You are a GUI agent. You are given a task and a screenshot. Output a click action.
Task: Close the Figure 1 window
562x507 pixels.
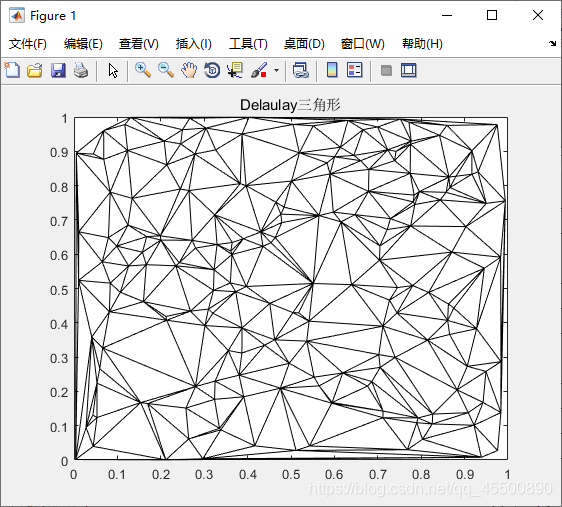[x=538, y=15]
